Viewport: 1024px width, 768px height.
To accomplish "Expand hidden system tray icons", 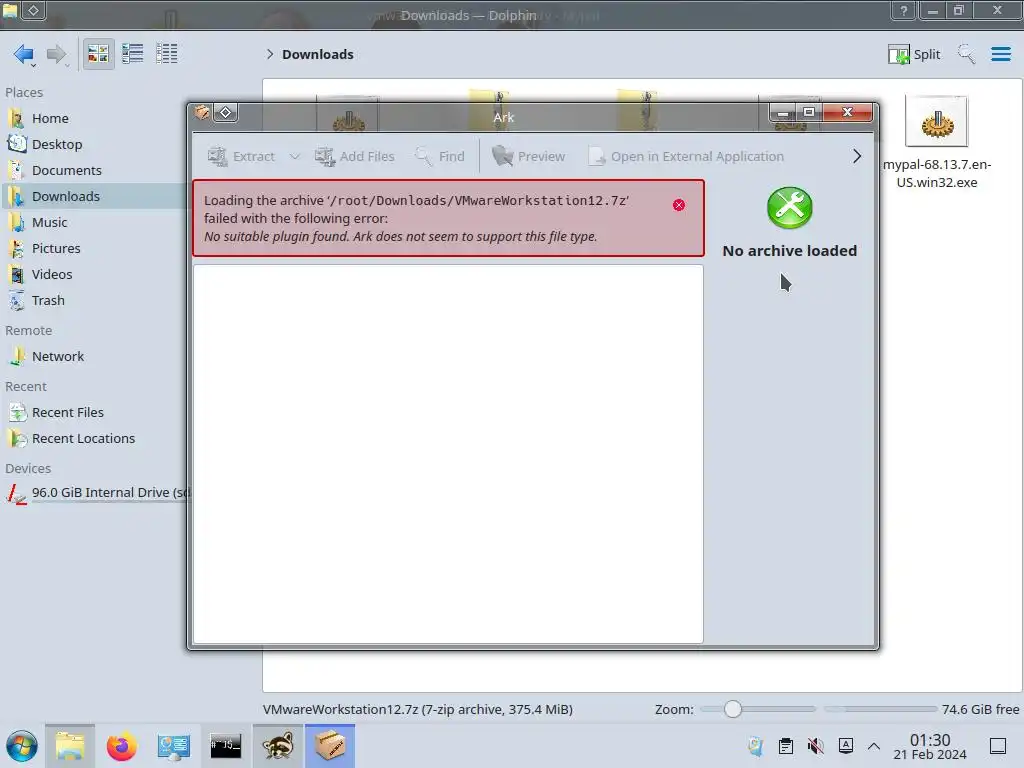I will coord(874,746).
